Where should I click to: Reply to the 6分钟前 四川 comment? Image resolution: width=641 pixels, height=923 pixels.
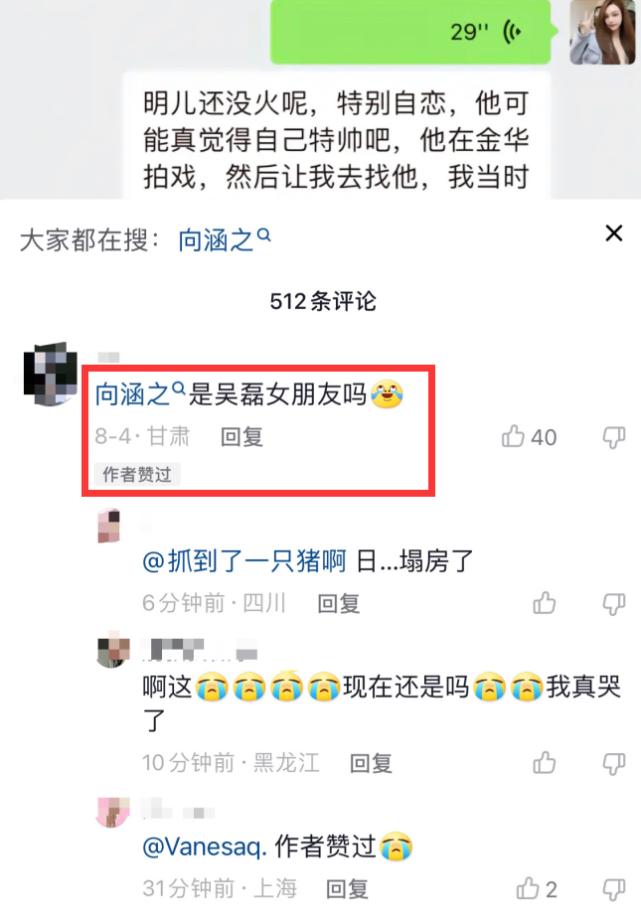click(338, 603)
